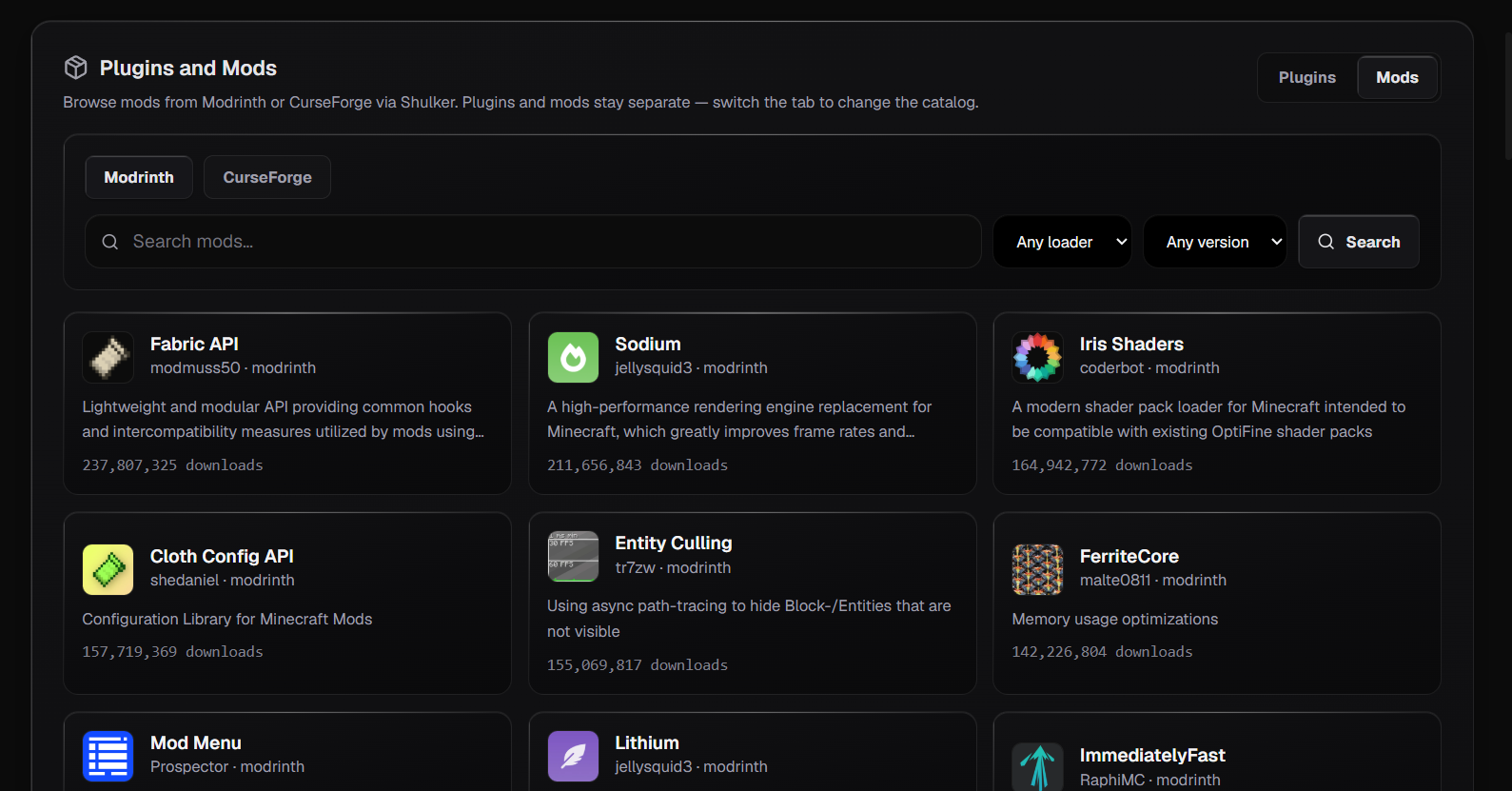Click the Lithium purple feather icon
The width and height of the screenshot is (1512, 791).
[573, 756]
